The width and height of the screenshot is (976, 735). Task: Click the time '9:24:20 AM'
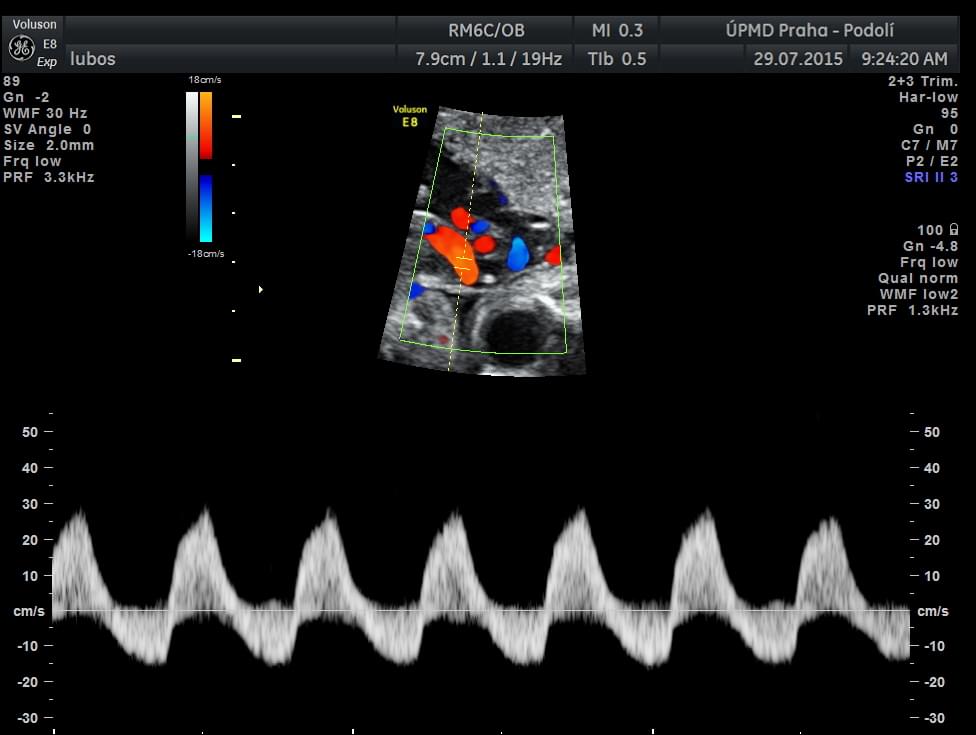(x=904, y=59)
